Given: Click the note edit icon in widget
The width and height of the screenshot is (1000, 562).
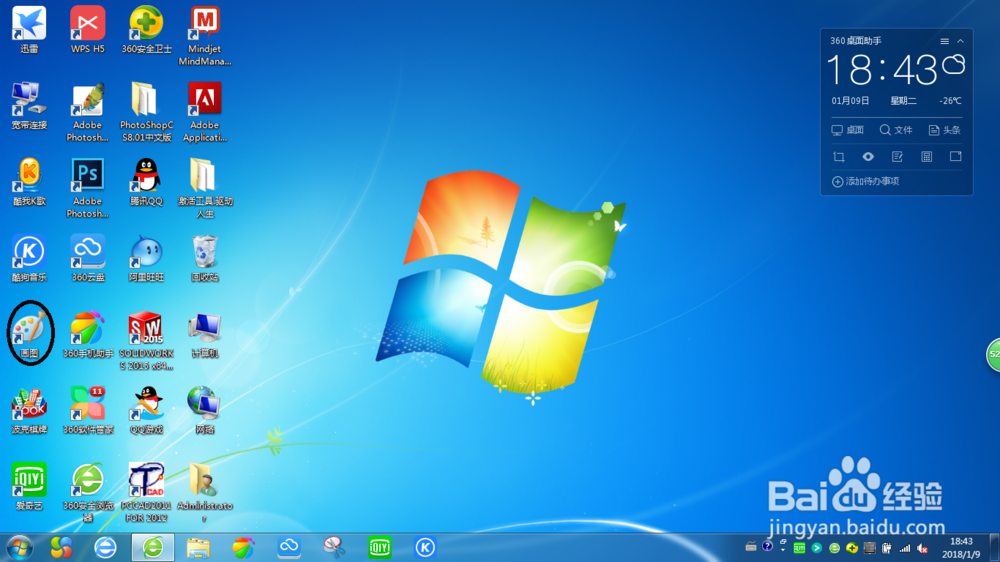Looking at the screenshot, I should (897, 157).
